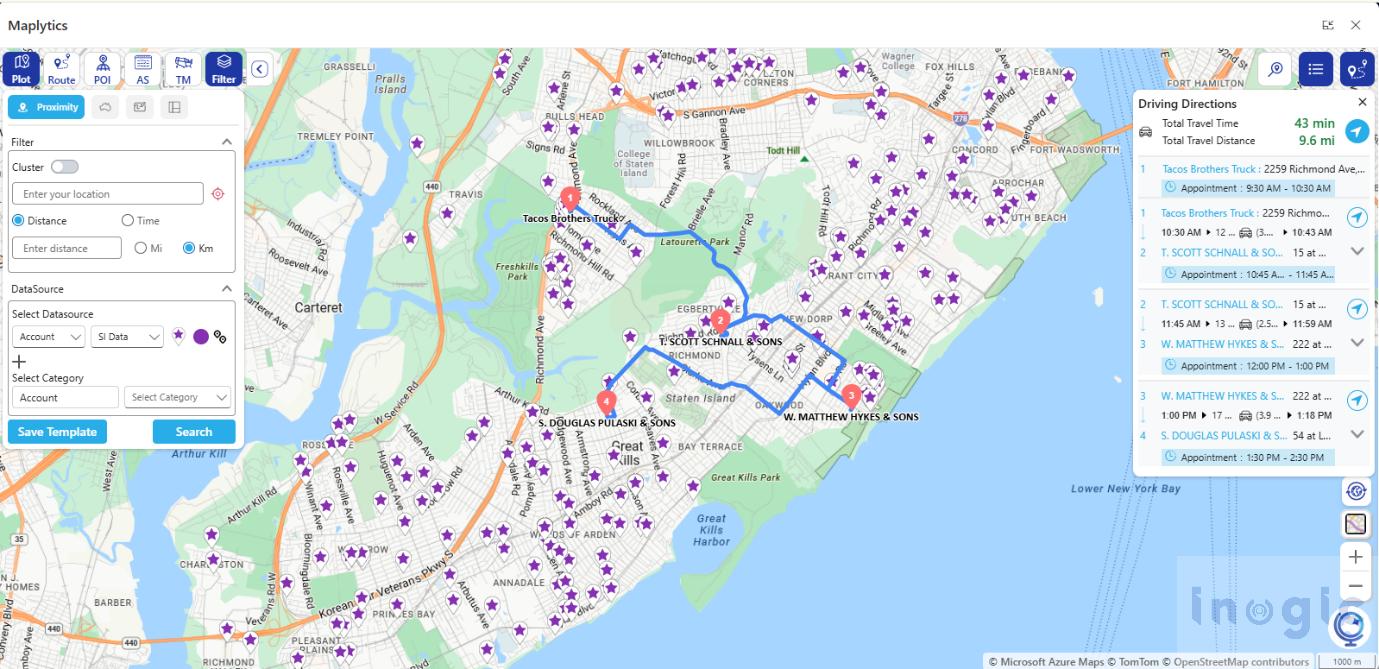This screenshot has width=1379, height=669.
Task: Open the Select Category dropdown
Action: pos(177,397)
